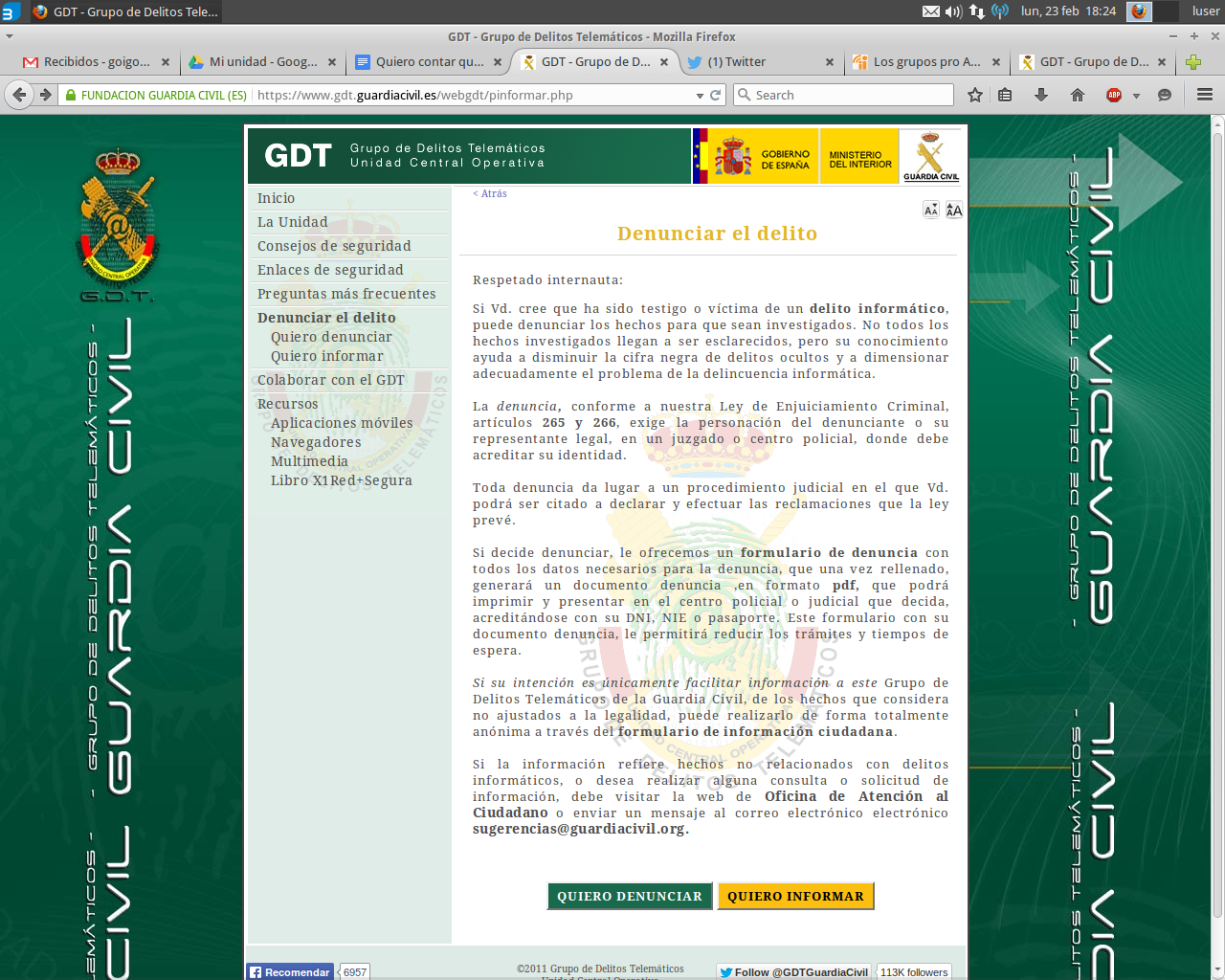
Task: Reload the page with the refresh icon
Action: [x=715, y=95]
